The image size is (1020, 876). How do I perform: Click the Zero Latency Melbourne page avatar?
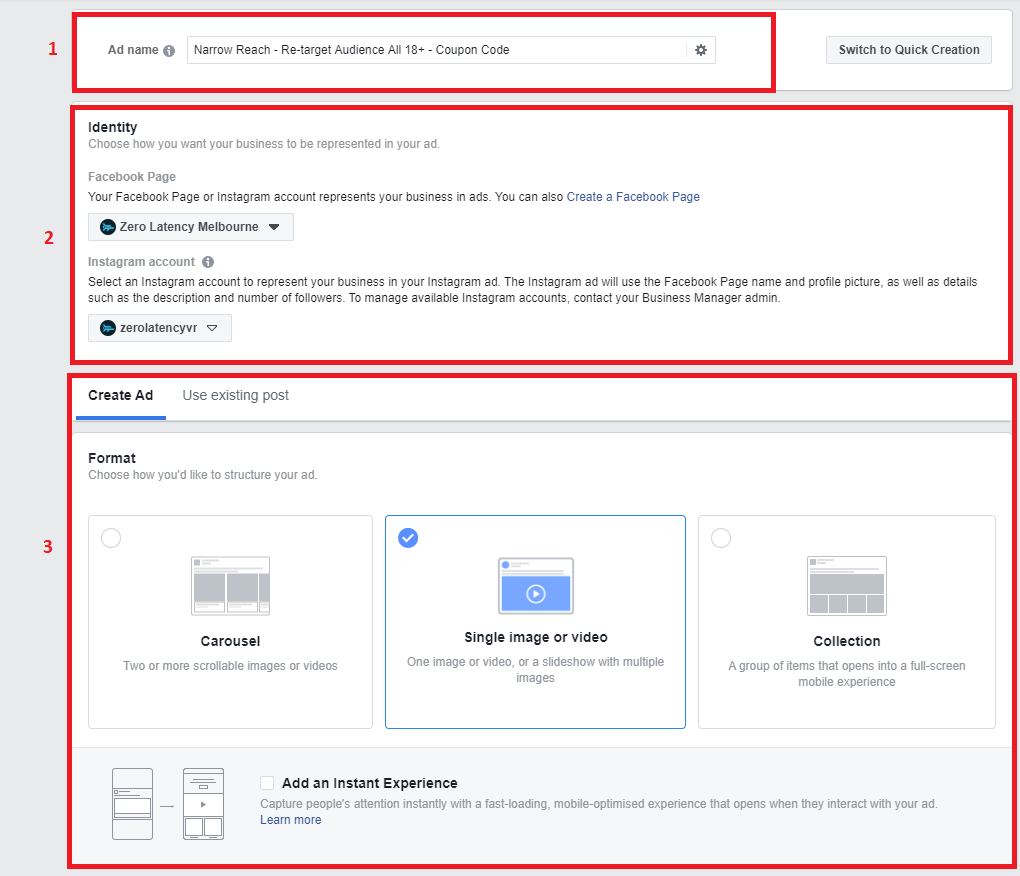108,227
